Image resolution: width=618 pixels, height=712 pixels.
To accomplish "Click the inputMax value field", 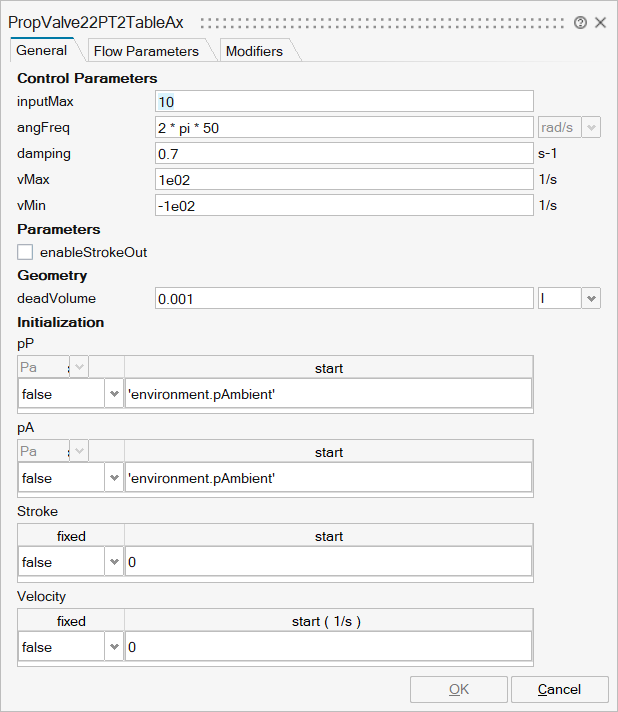I will pyautogui.click(x=344, y=101).
